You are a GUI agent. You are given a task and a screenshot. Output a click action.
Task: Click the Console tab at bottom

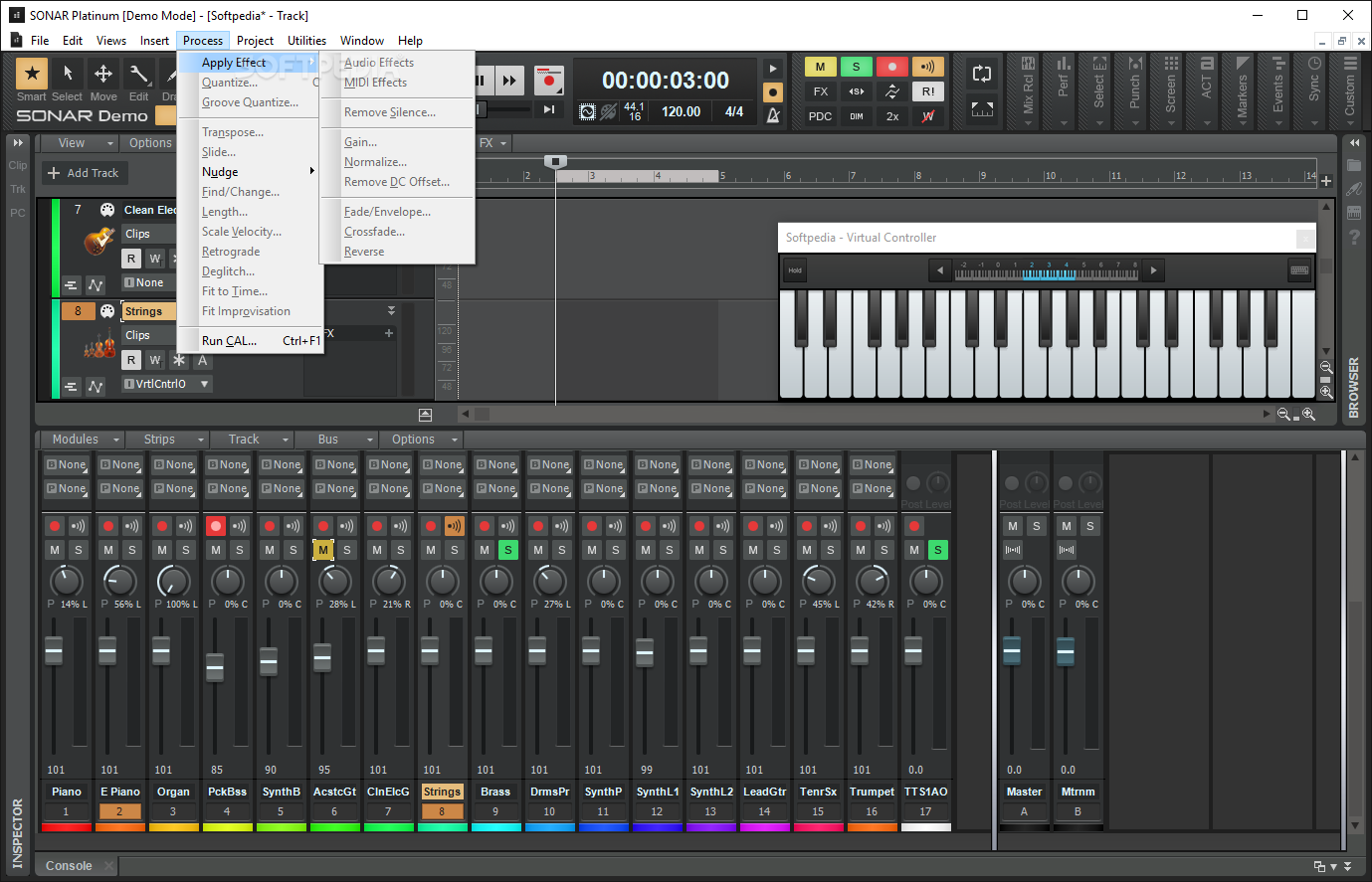(69, 866)
